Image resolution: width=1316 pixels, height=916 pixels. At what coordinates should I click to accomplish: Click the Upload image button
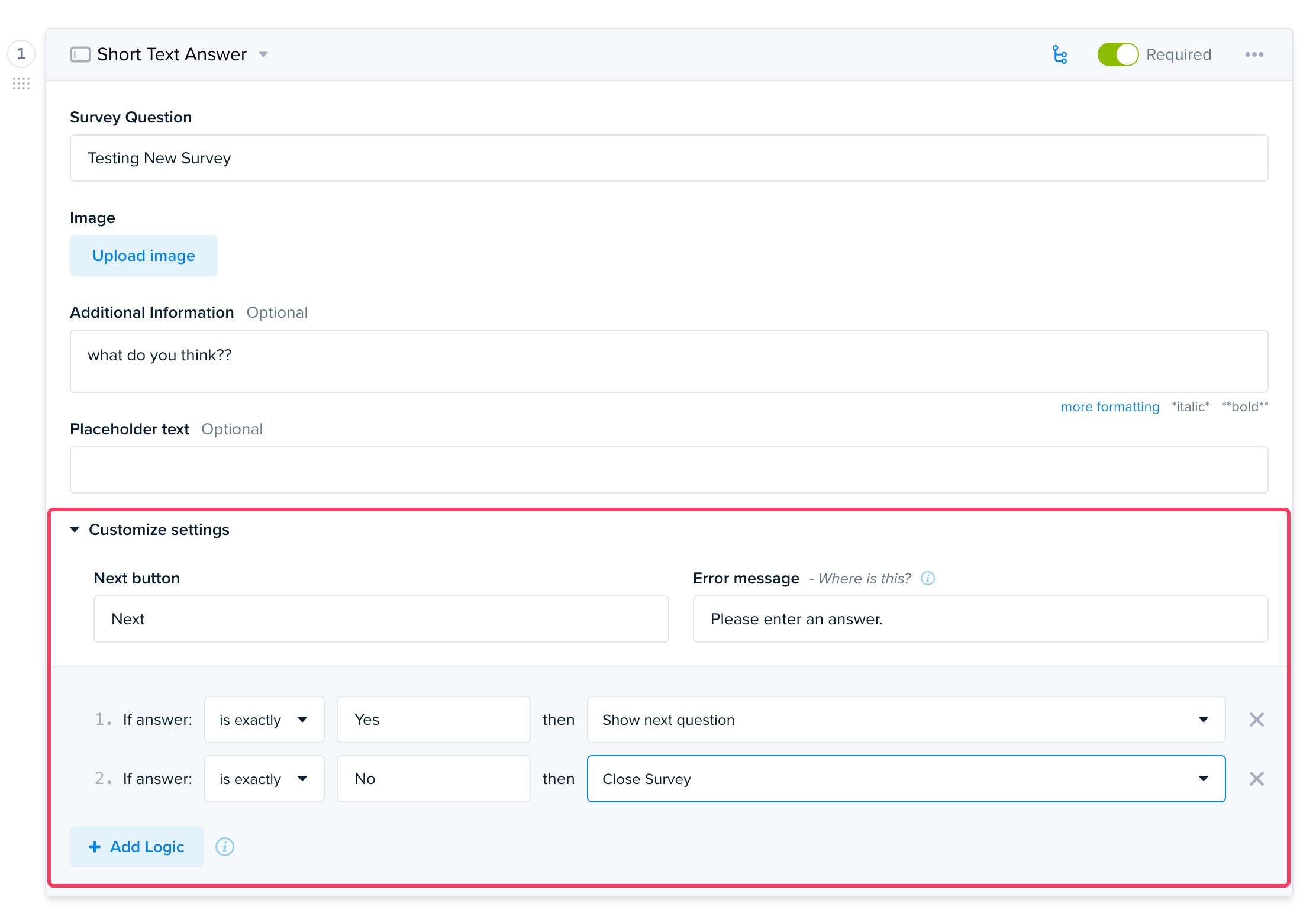click(x=144, y=256)
